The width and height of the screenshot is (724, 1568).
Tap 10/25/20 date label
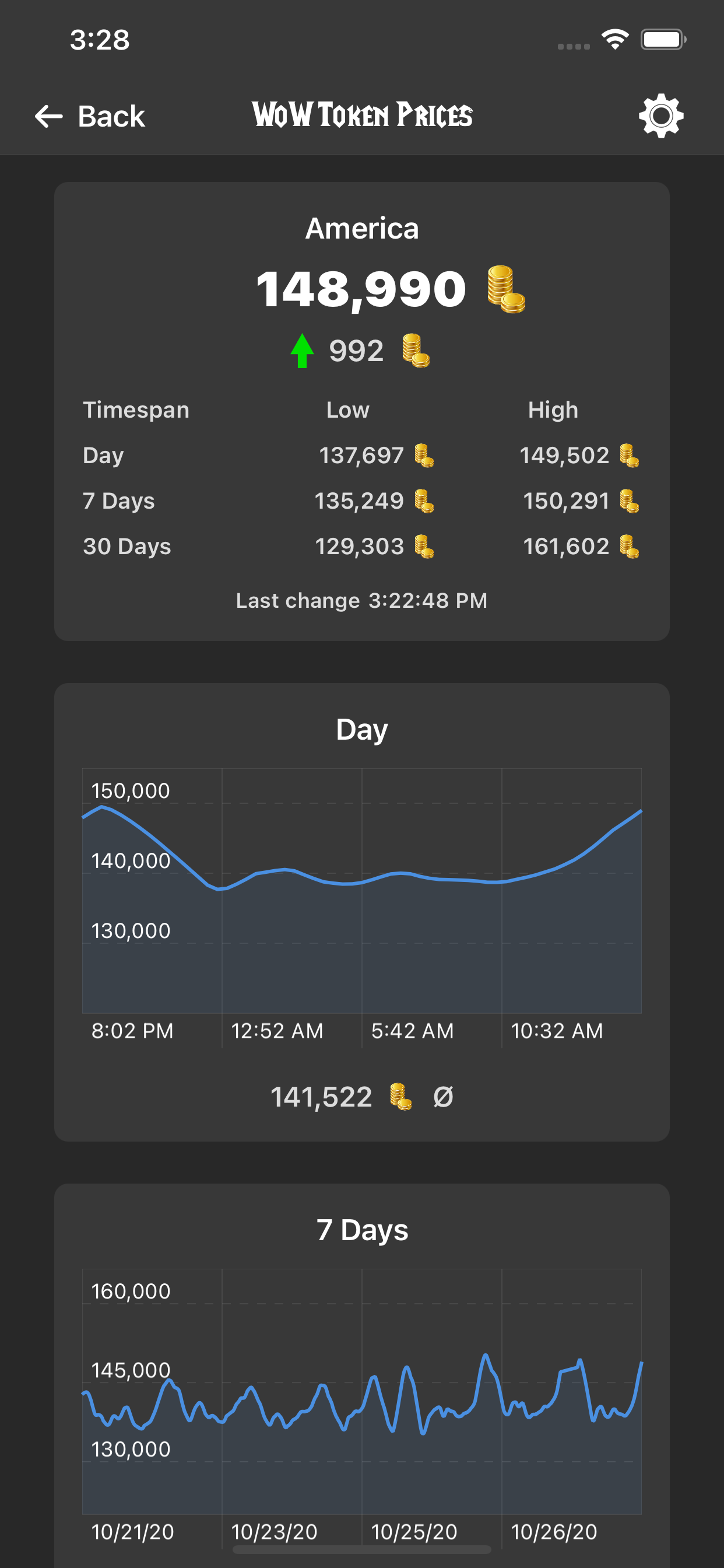(414, 1531)
